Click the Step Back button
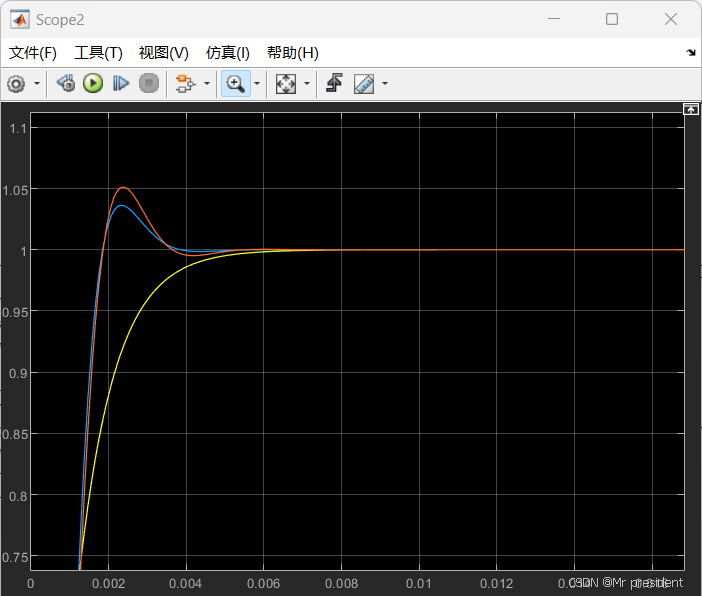The height and width of the screenshot is (596, 702). [66, 83]
